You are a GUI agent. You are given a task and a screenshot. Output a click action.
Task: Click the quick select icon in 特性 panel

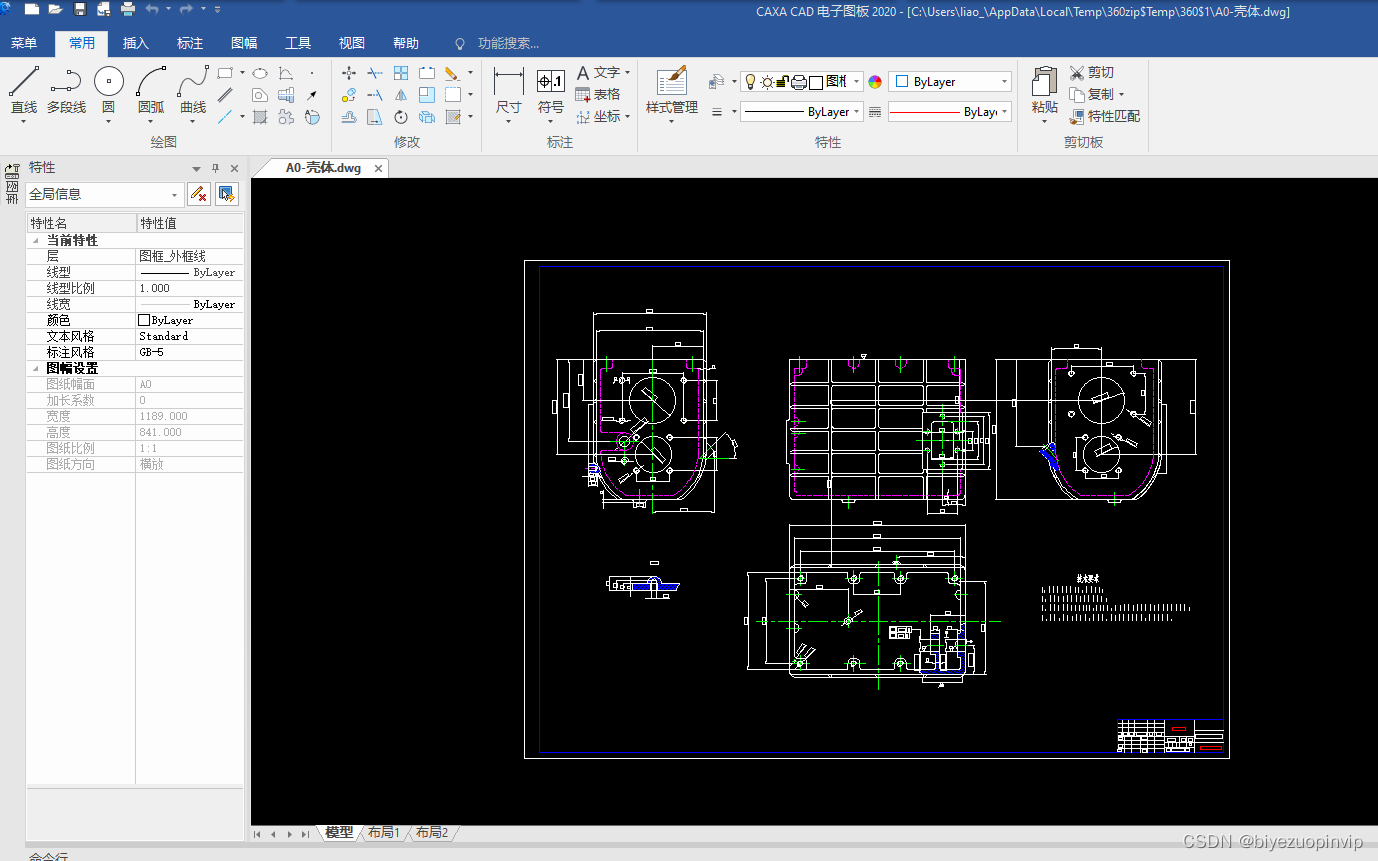[x=227, y=194]
